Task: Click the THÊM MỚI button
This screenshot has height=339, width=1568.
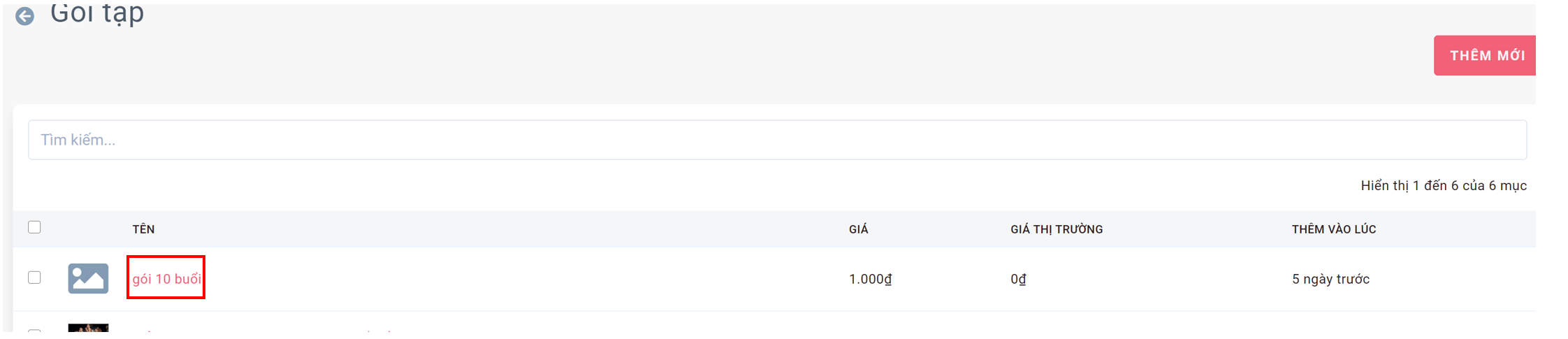Action: [x=1485, y=55]
